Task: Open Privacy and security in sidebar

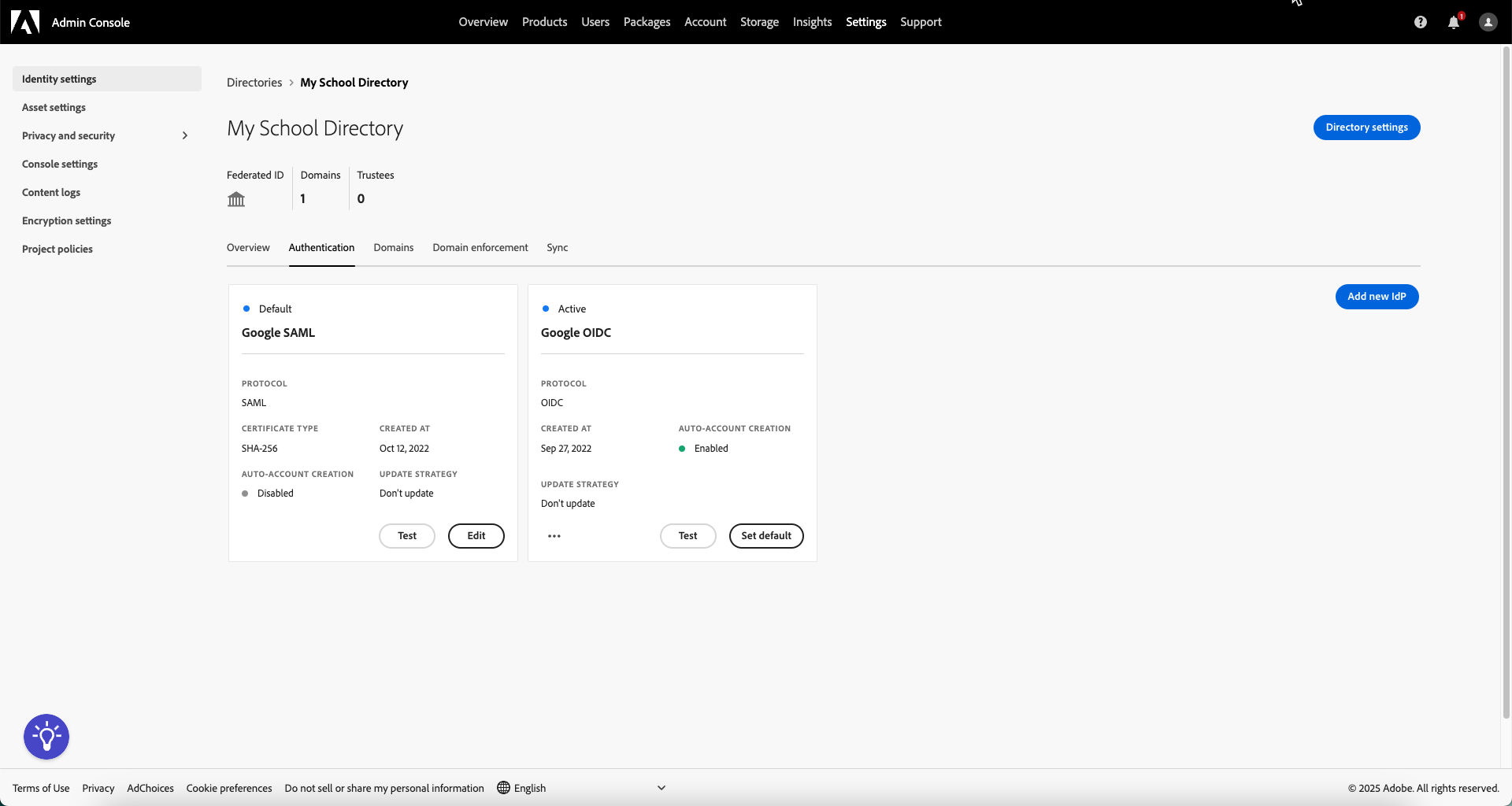Action: tap(107, 135)
